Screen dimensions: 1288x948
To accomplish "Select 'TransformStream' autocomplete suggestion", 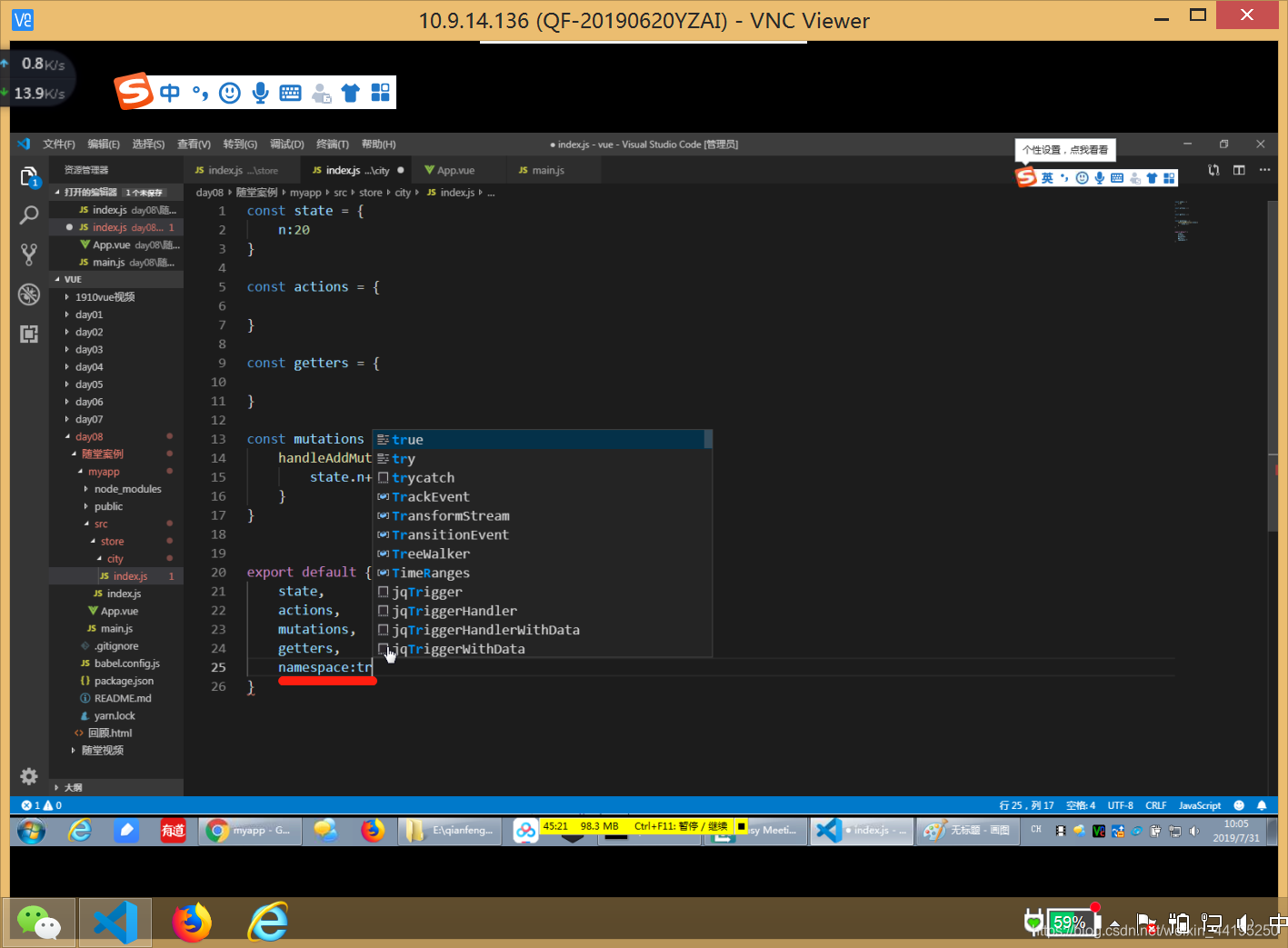I will coord(543,516).
